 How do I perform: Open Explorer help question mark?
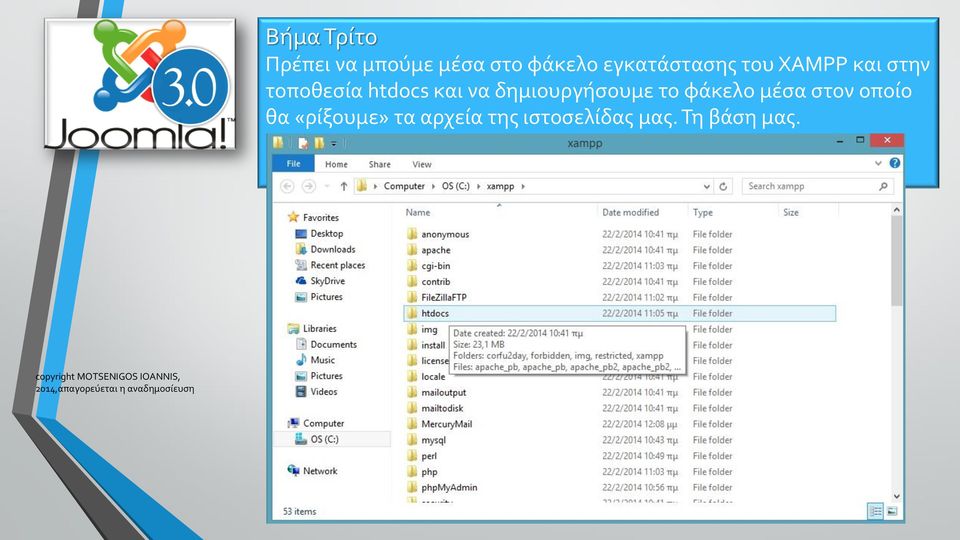click(x=894, y=163)
